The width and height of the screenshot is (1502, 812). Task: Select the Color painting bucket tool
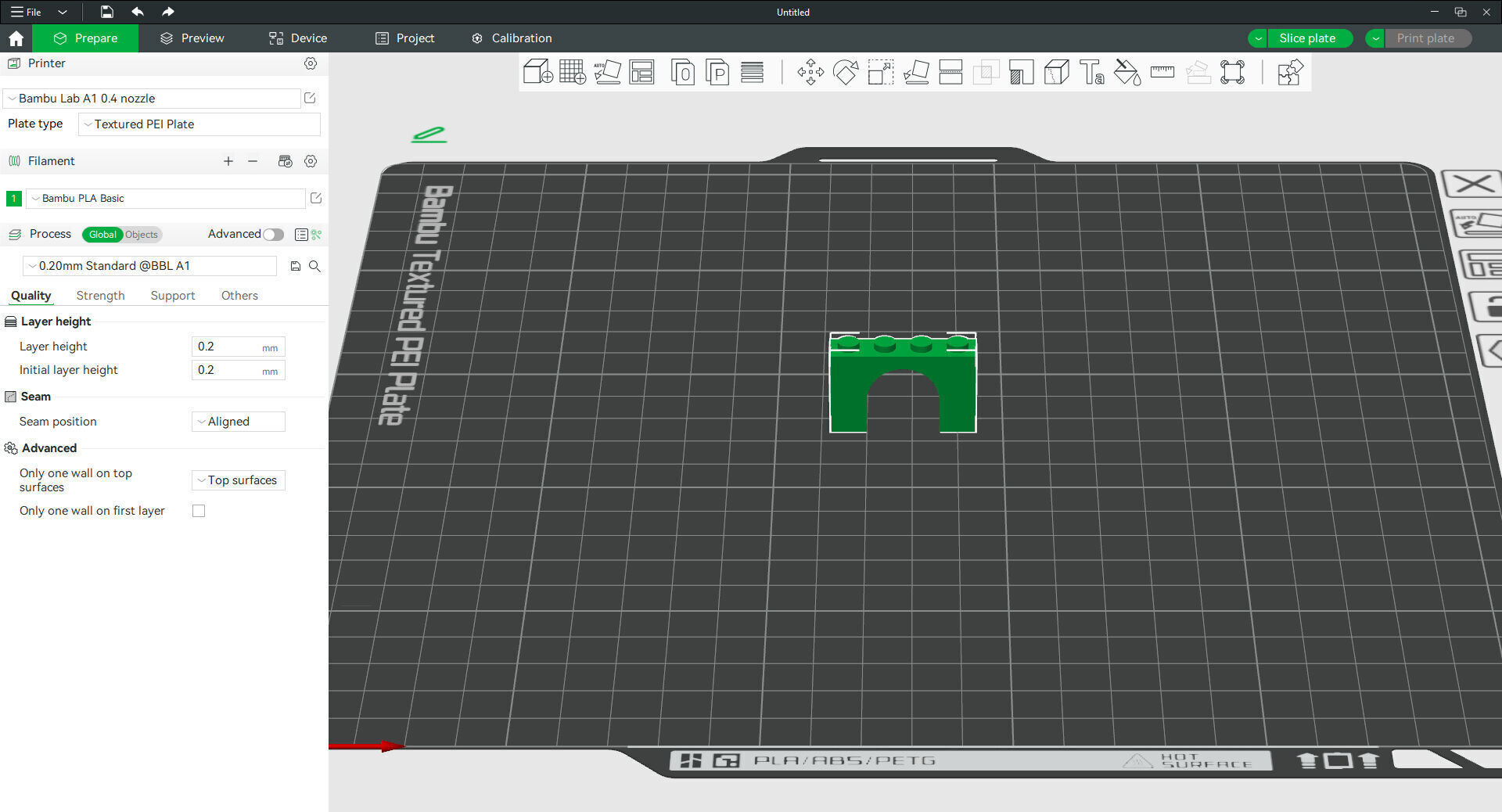(1127, 72)
